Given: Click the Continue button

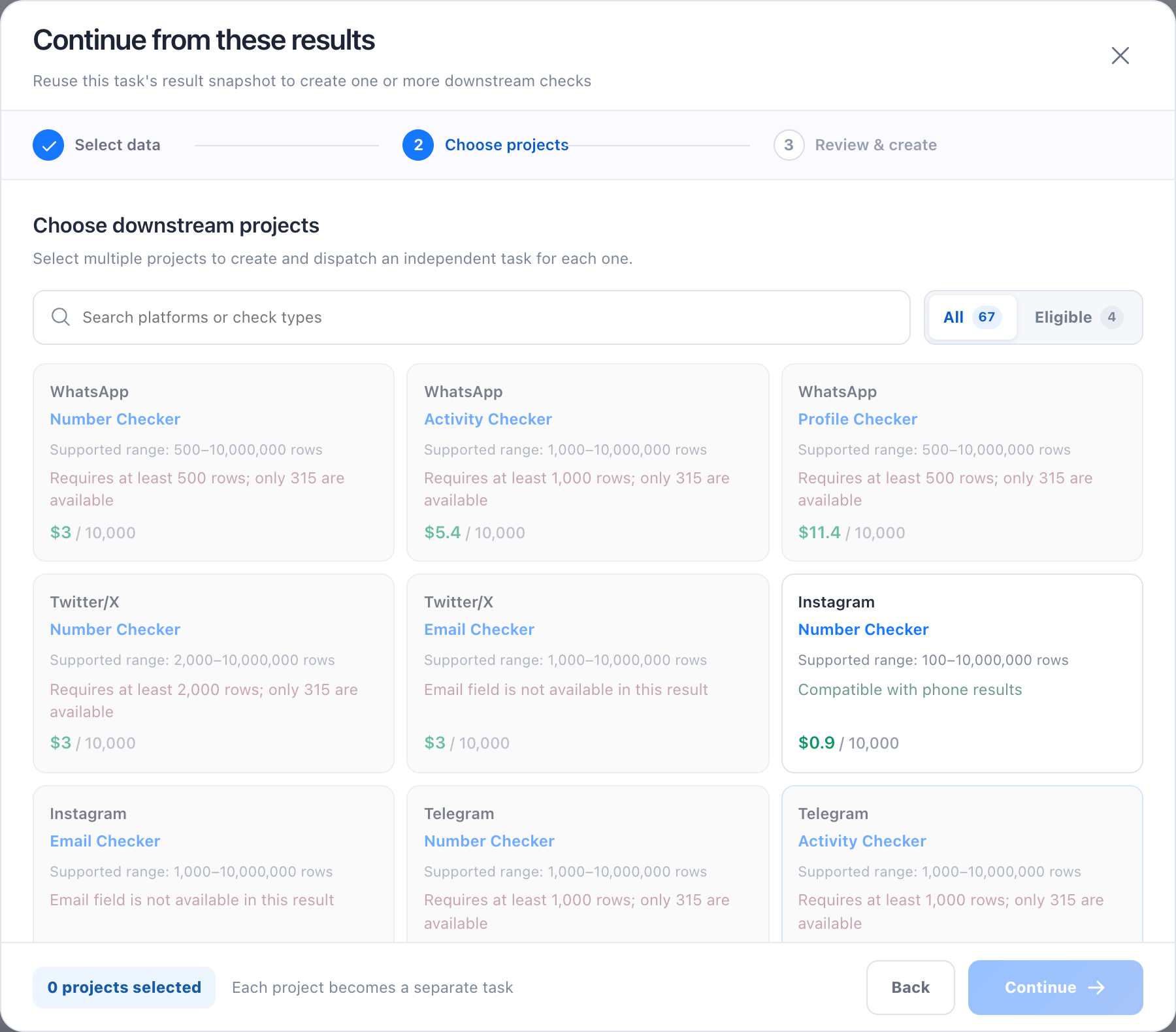Looking at the screenshot, I should tap(1055, 987).
